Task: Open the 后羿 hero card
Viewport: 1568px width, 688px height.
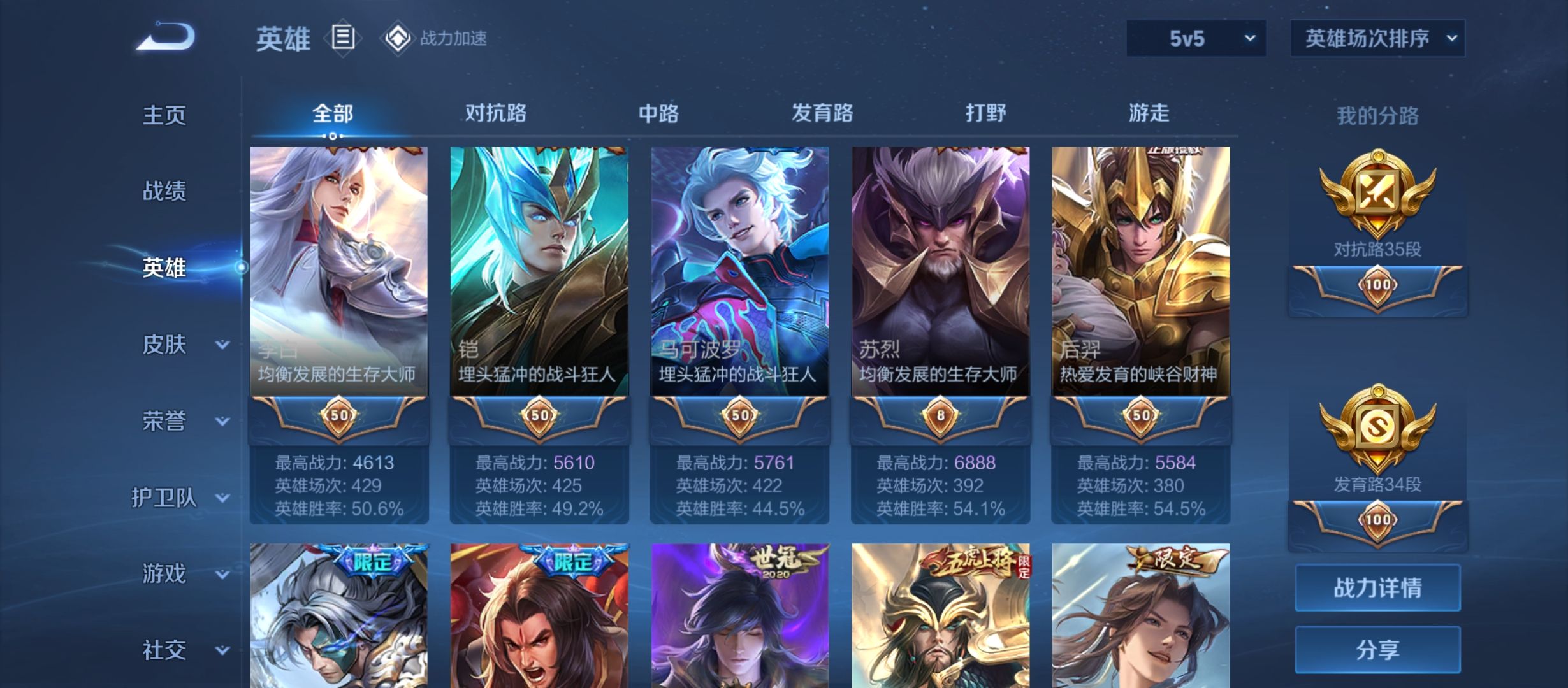Action: pos(1140,336)
